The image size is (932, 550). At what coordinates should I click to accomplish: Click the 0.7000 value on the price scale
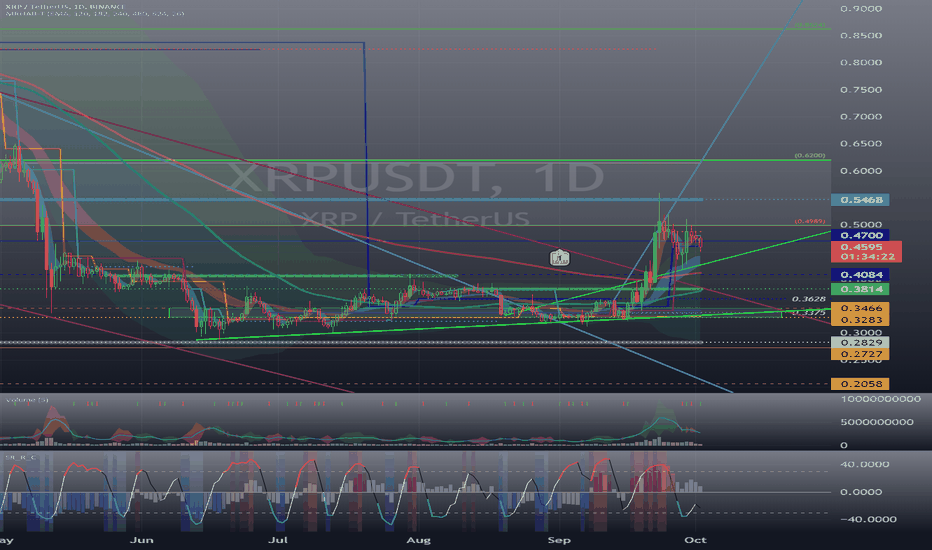tap(861, 117)
